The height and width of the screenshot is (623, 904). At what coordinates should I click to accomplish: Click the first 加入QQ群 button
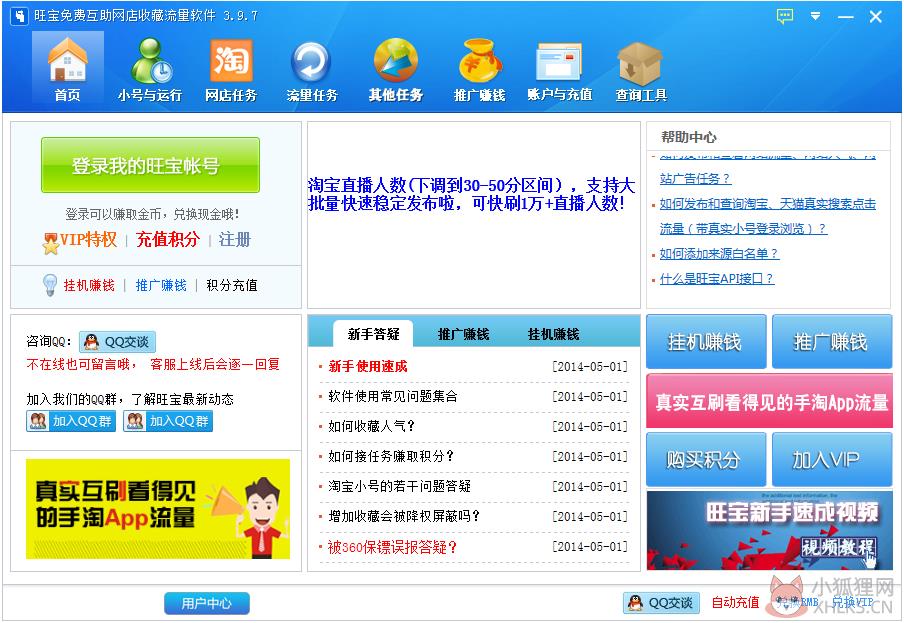point(71,421)
